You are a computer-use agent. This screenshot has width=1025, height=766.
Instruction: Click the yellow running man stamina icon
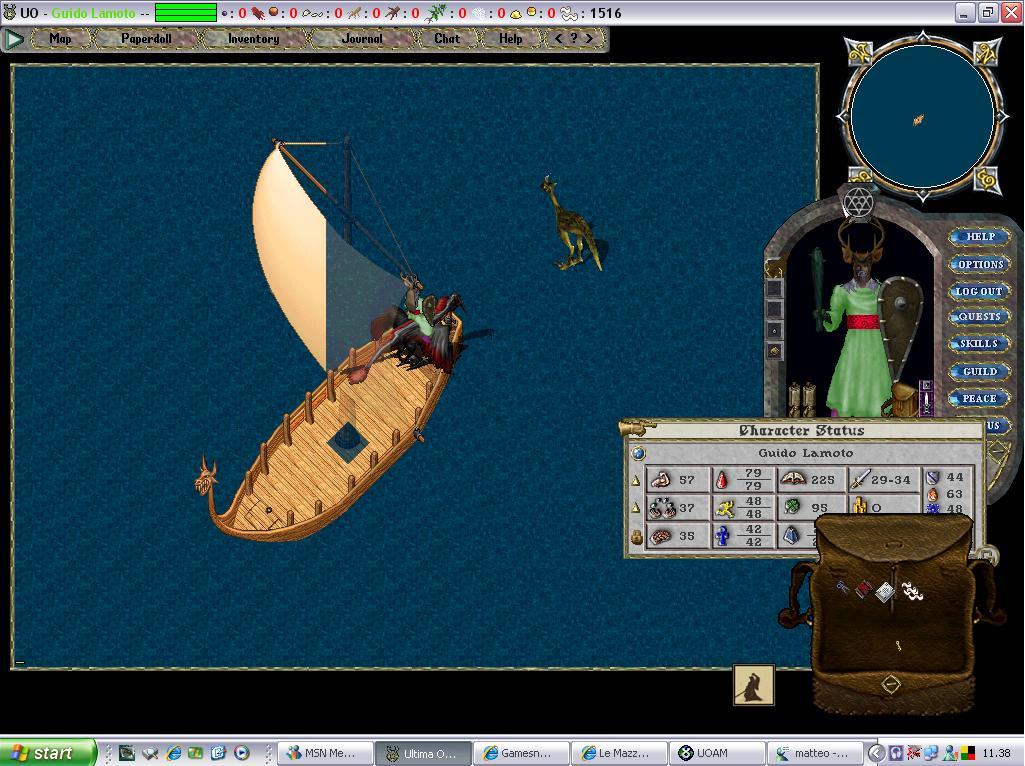[724, 508]
